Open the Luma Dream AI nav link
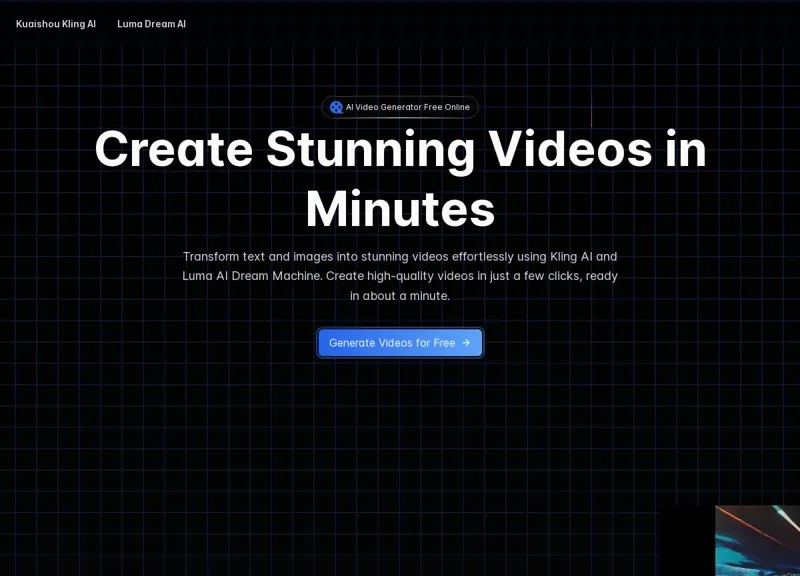Image resolution: width=800 pixels, height=576 pixels. [152, 24]
